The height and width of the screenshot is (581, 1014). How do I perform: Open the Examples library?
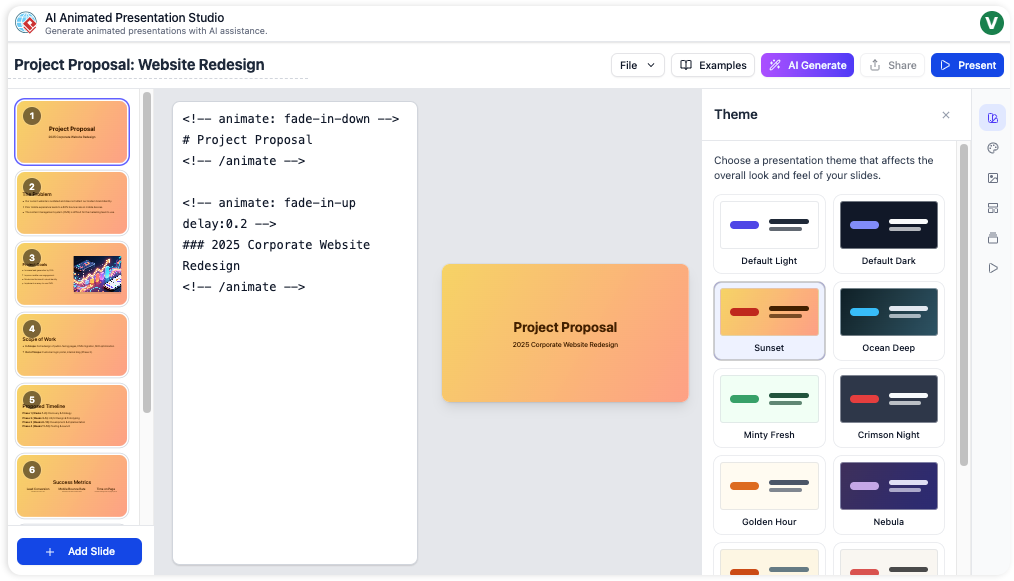click(712, 64)
